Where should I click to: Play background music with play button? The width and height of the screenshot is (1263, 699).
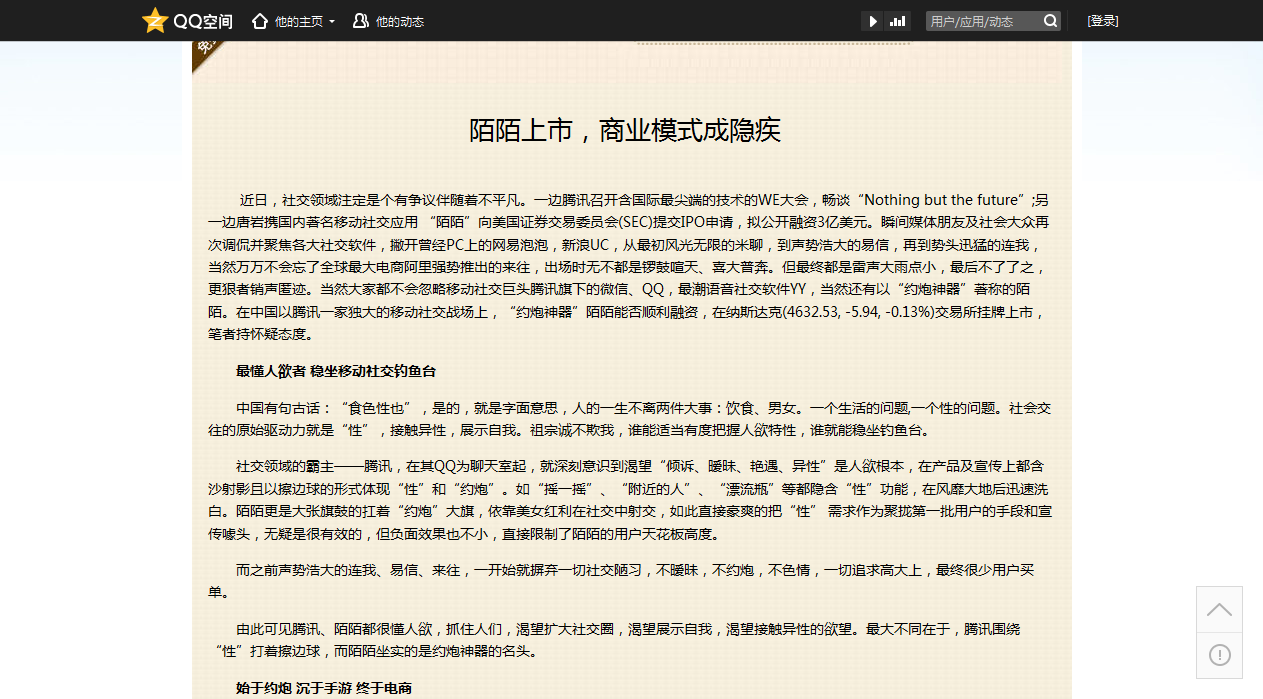[x=873, y=21]
